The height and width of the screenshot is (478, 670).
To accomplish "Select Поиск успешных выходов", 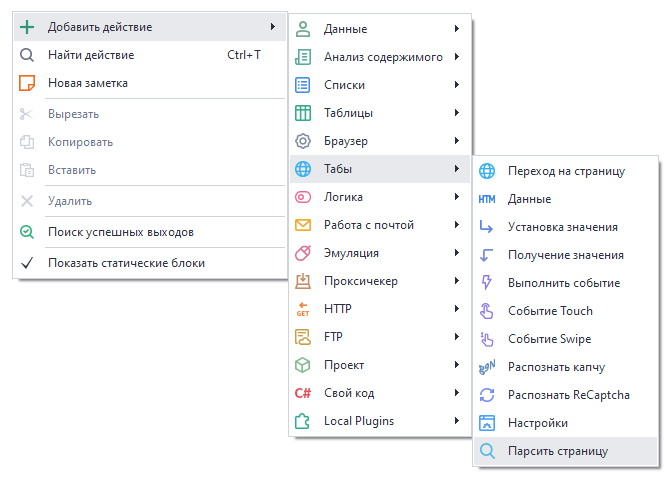I will [x=120, y=232].
